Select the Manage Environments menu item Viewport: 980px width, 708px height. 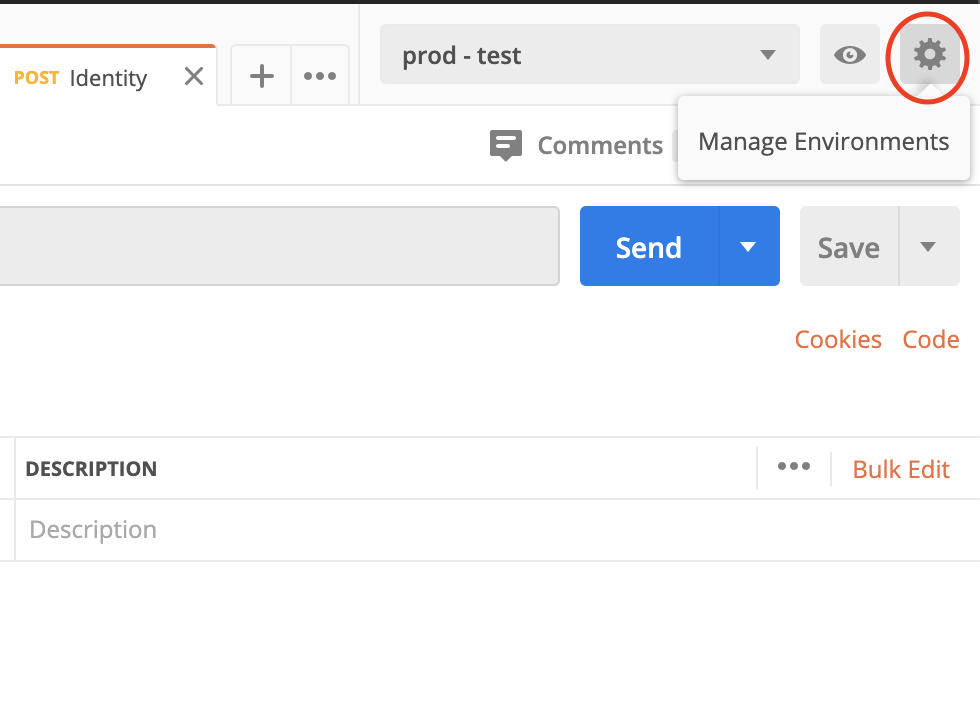coord(824,141)
